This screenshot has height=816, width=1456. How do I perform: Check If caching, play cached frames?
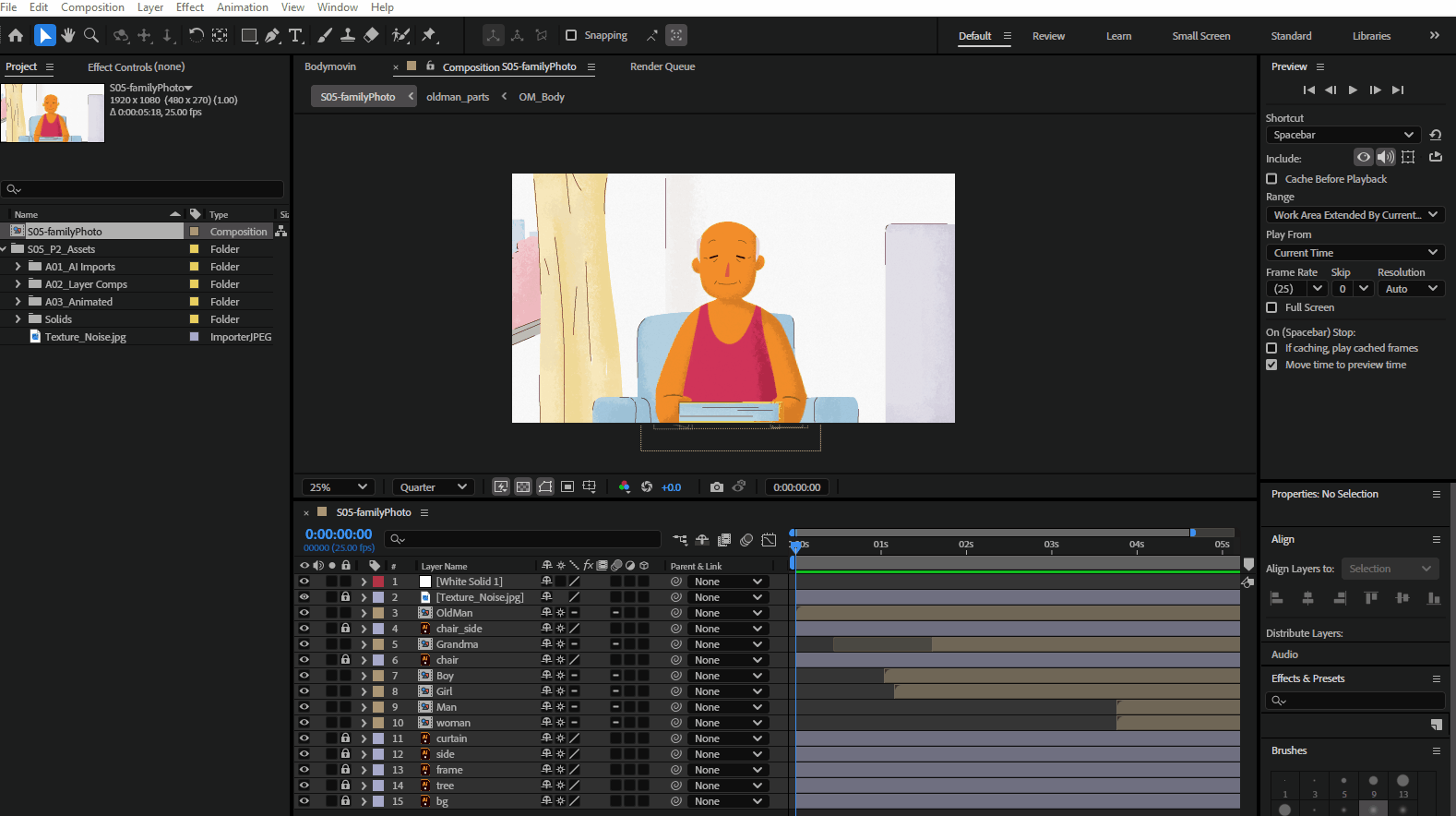1271,348
